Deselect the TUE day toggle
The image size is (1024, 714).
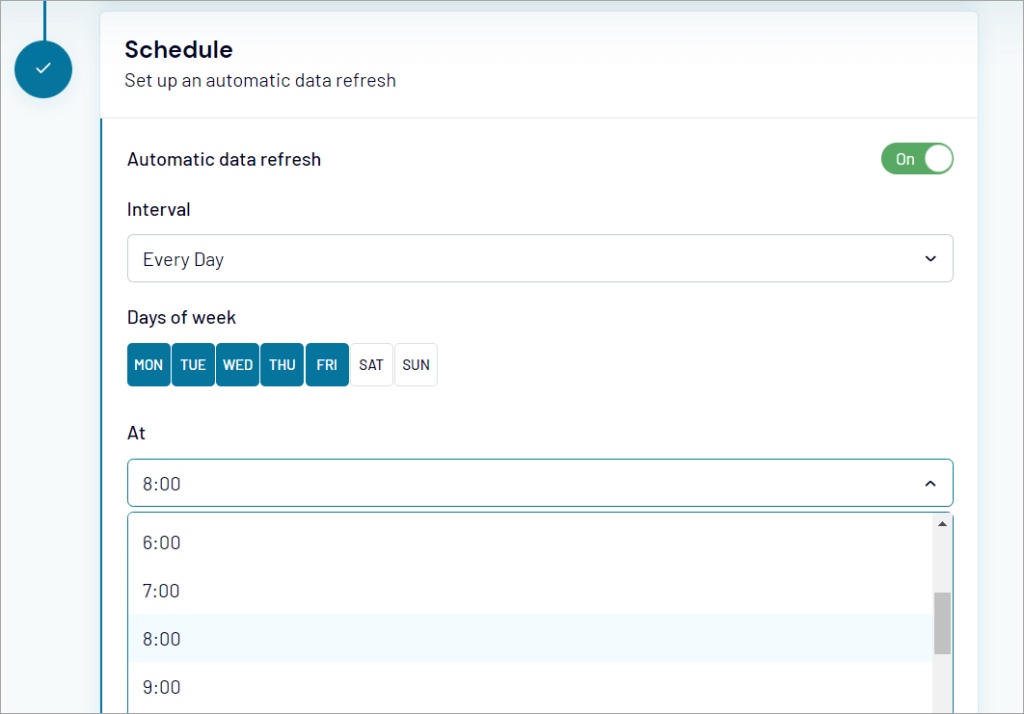[192, 364]
